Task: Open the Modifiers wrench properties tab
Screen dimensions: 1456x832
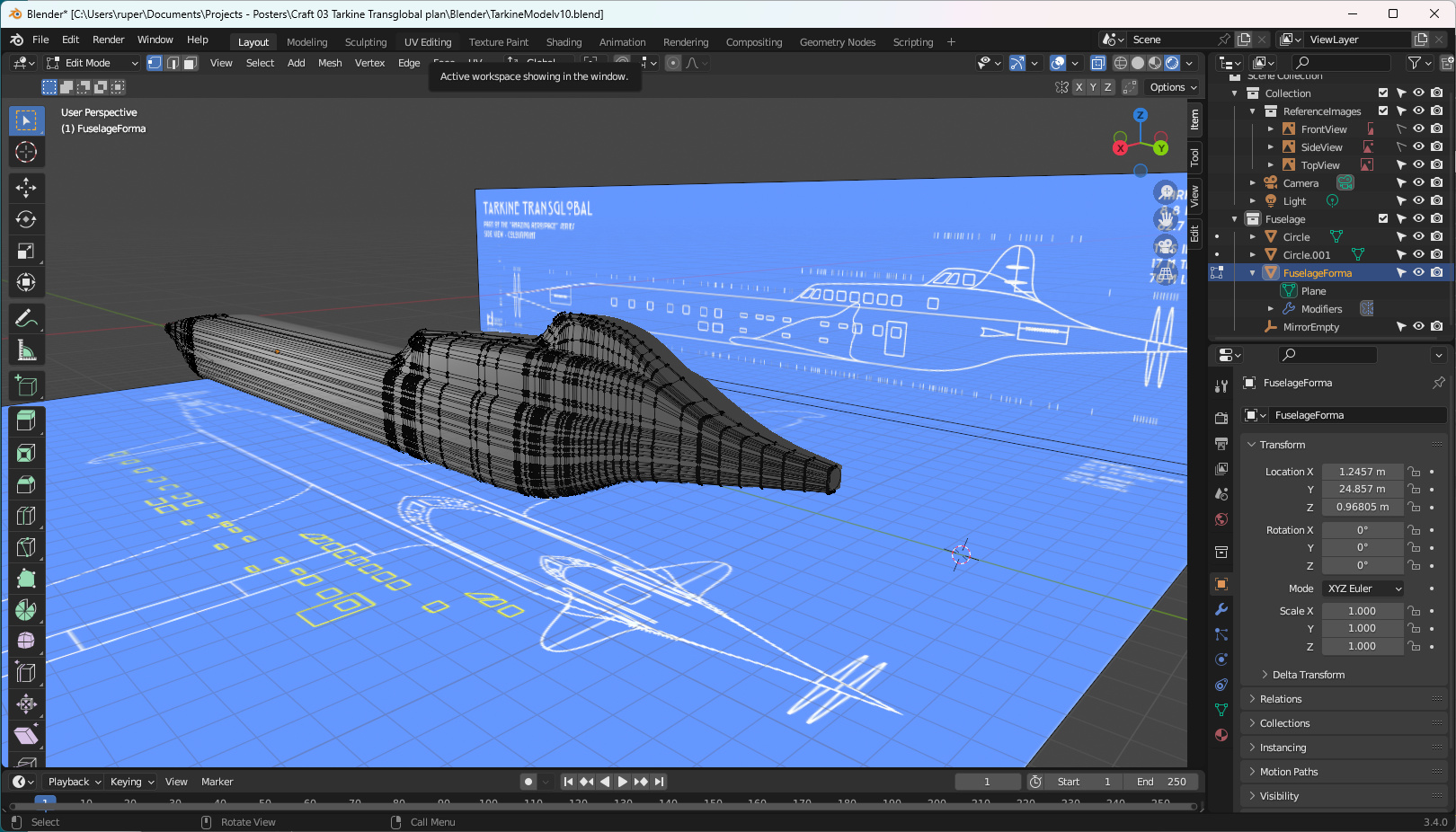Action: pyautogui.click(x=1221, y=609)
